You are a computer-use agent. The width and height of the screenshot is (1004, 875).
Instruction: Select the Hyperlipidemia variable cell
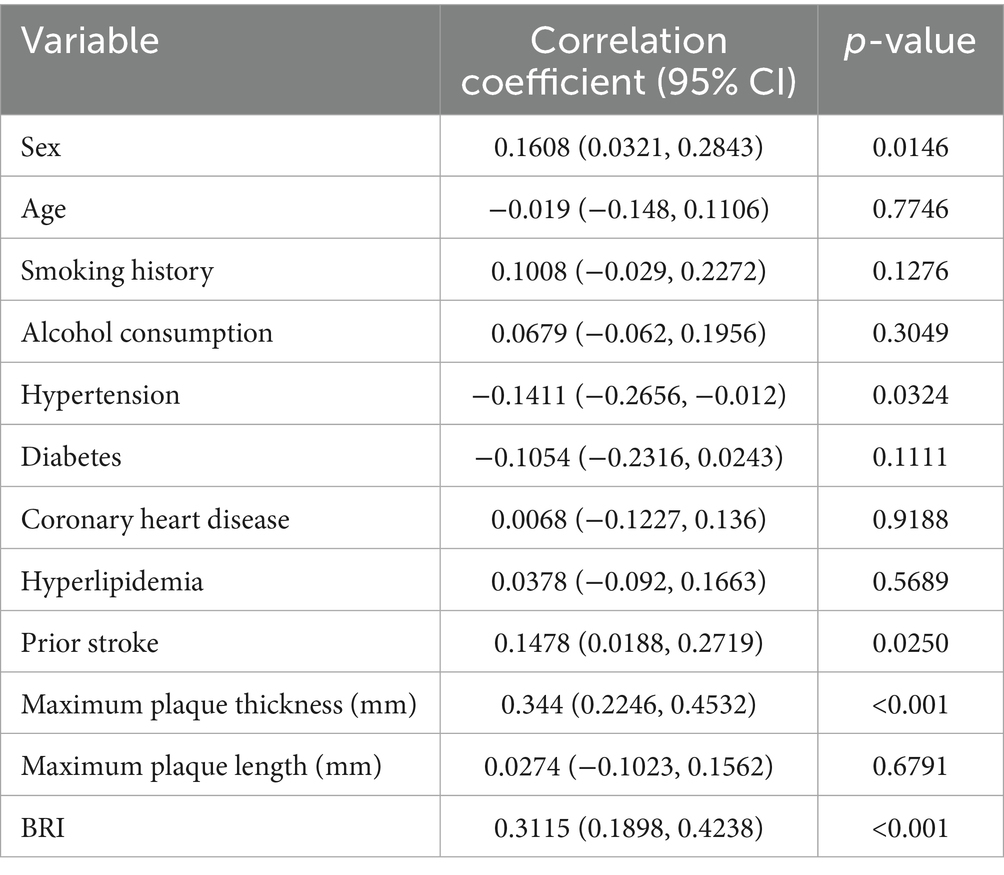tap(112, 580)
